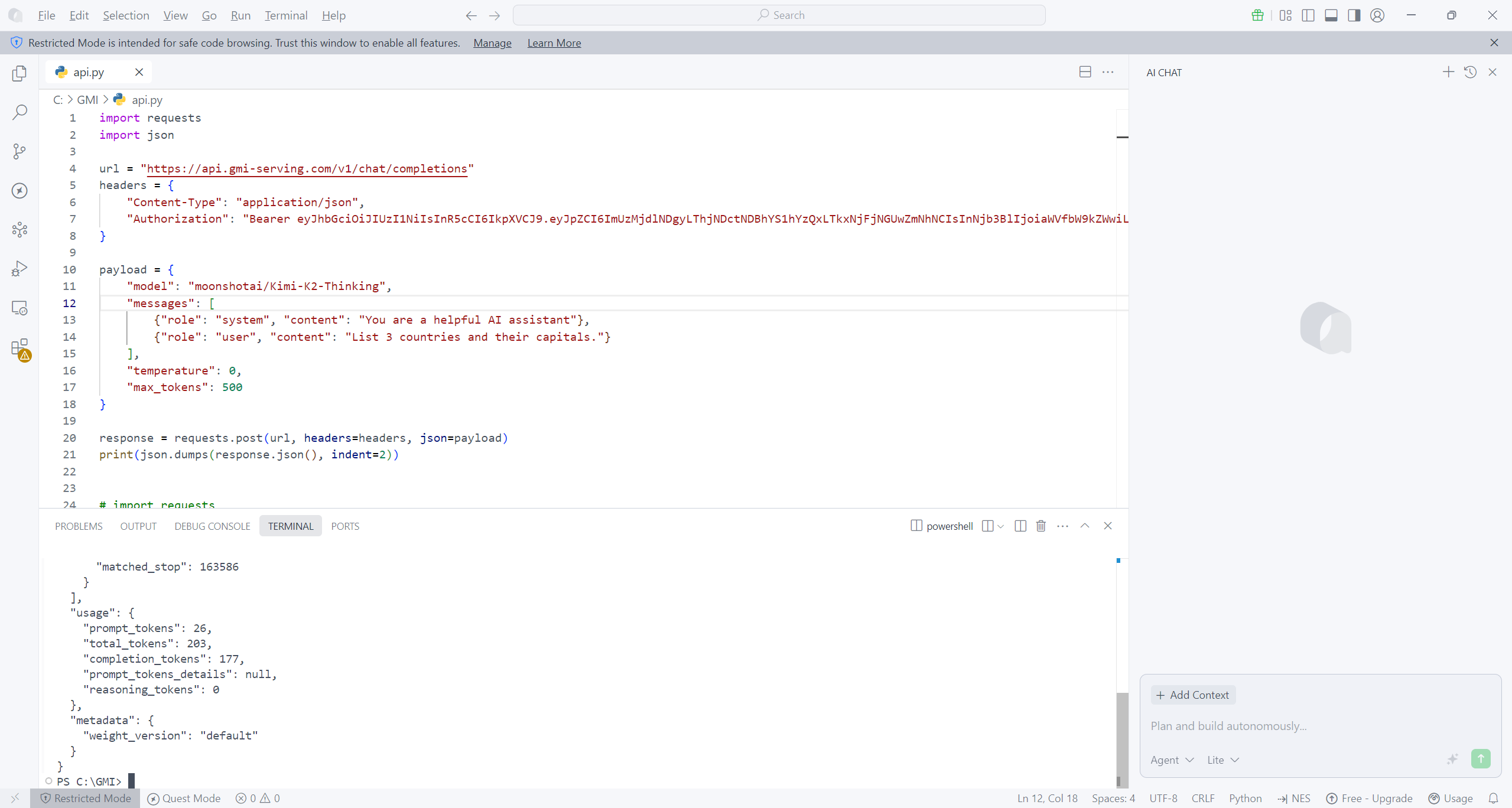Open the Extensions view with the warning badge
Image resolution: width=1512 pixels, height=808 pixels.
[20, 348]
